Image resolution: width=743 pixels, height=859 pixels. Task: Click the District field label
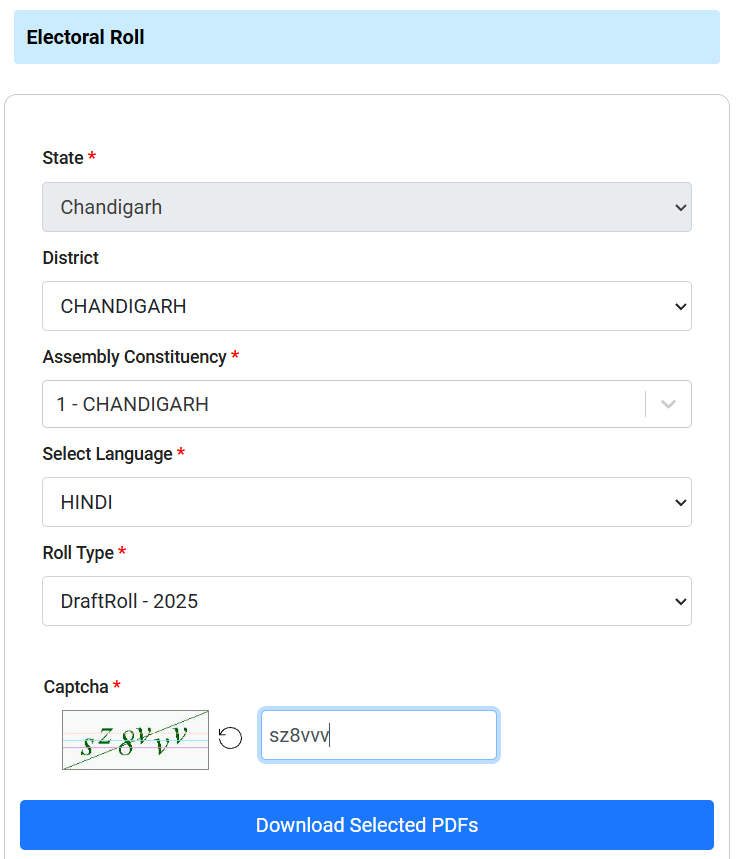coord(70,258)
